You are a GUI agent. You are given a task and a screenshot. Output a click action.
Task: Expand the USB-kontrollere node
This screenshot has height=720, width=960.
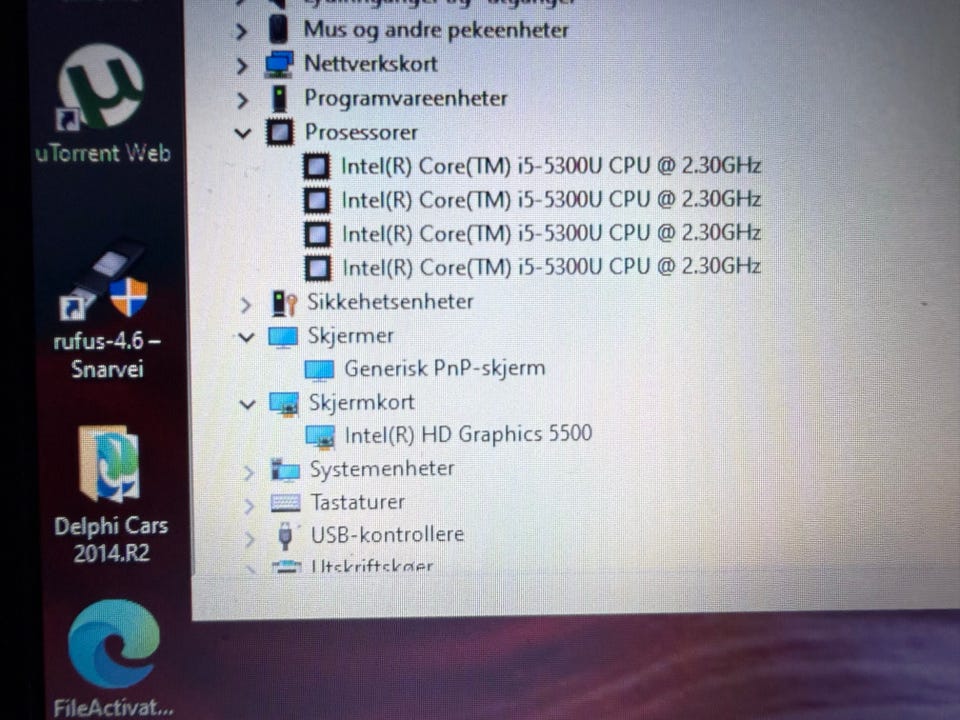[250, 538]
